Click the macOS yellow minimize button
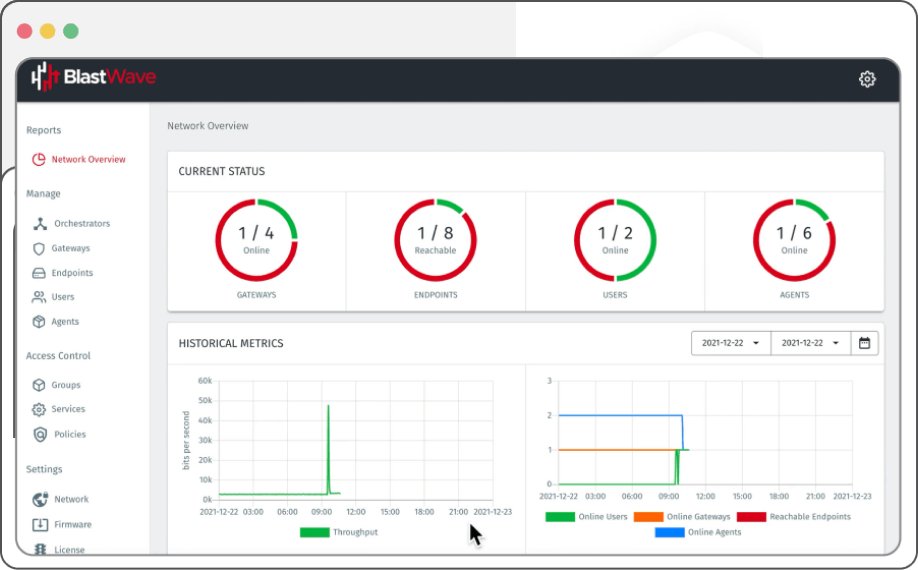This screenshot has height=570, width=918. [x=47, y=31]
